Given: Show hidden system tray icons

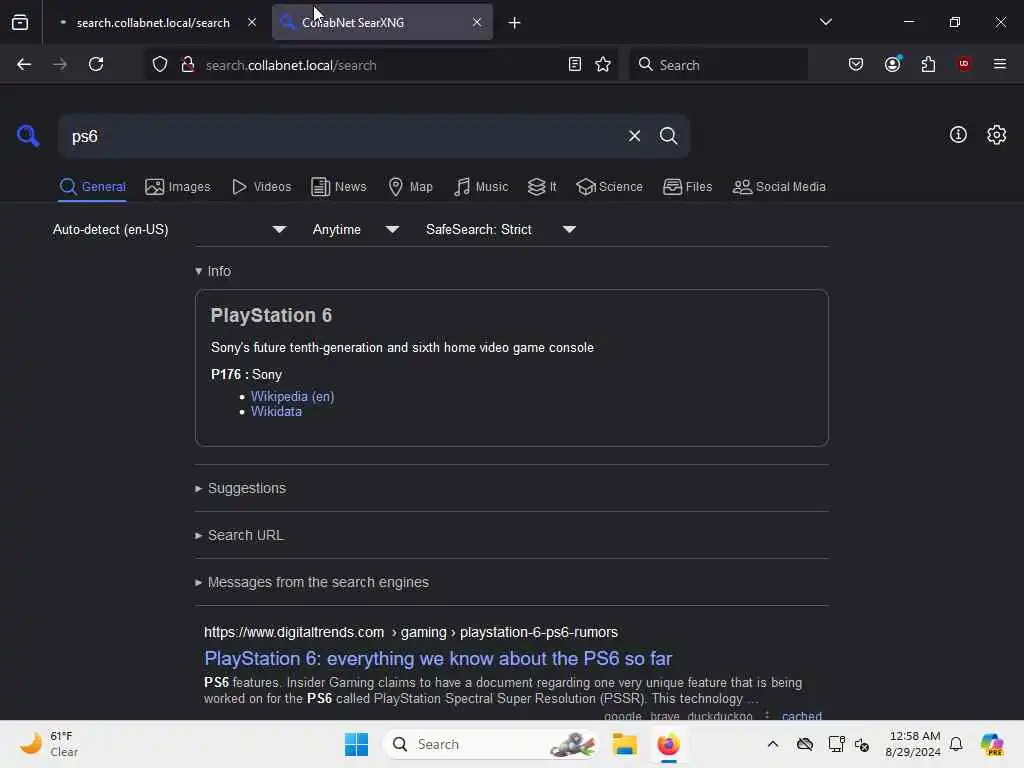Looking at the screenshot, I should click(x=773, y=744).
